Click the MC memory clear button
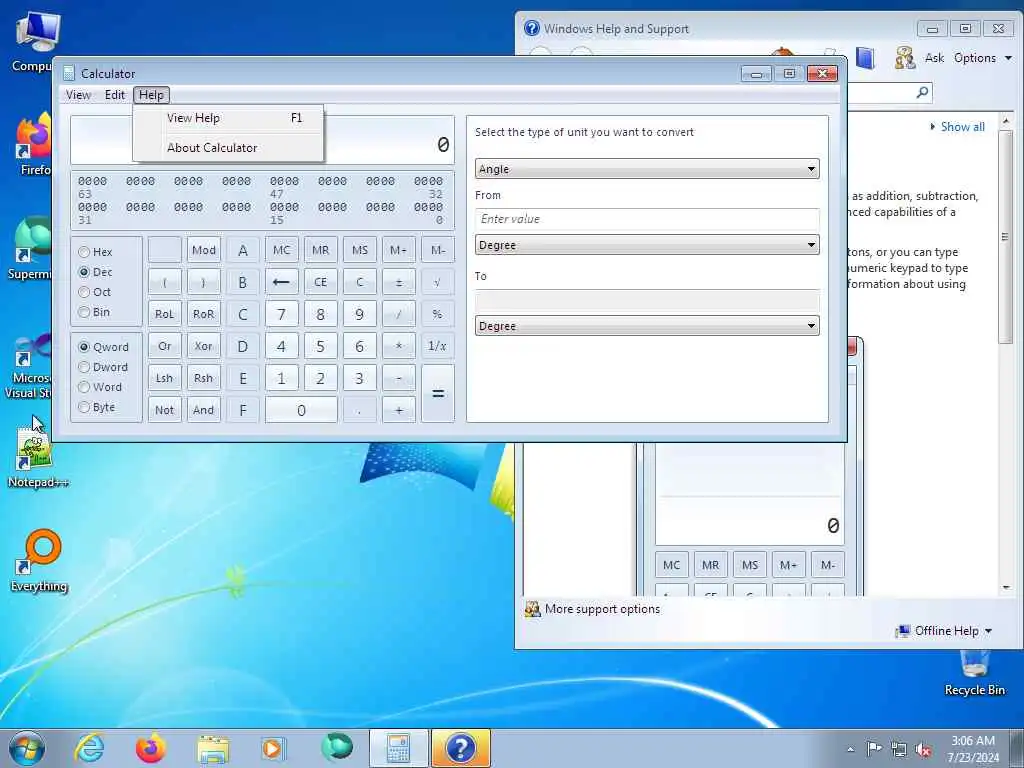Viewport: 1024px width, 768px height. pos(281,250)
